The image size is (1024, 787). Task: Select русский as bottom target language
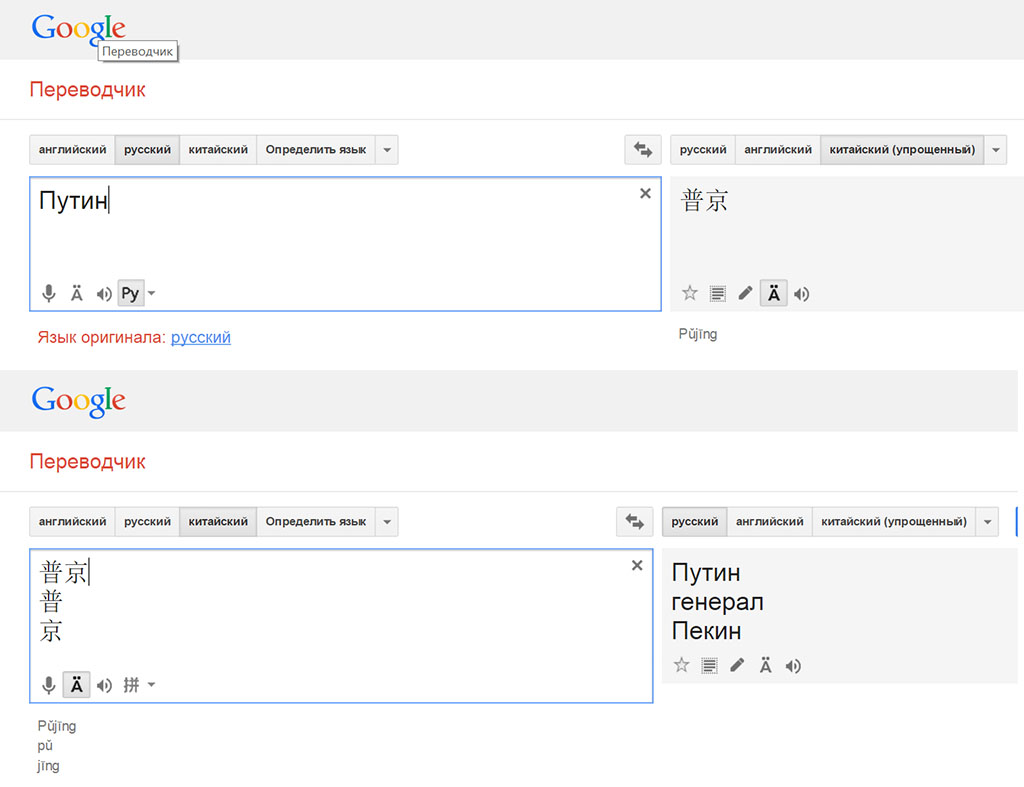pyautogui.click(x=695, y=522)
